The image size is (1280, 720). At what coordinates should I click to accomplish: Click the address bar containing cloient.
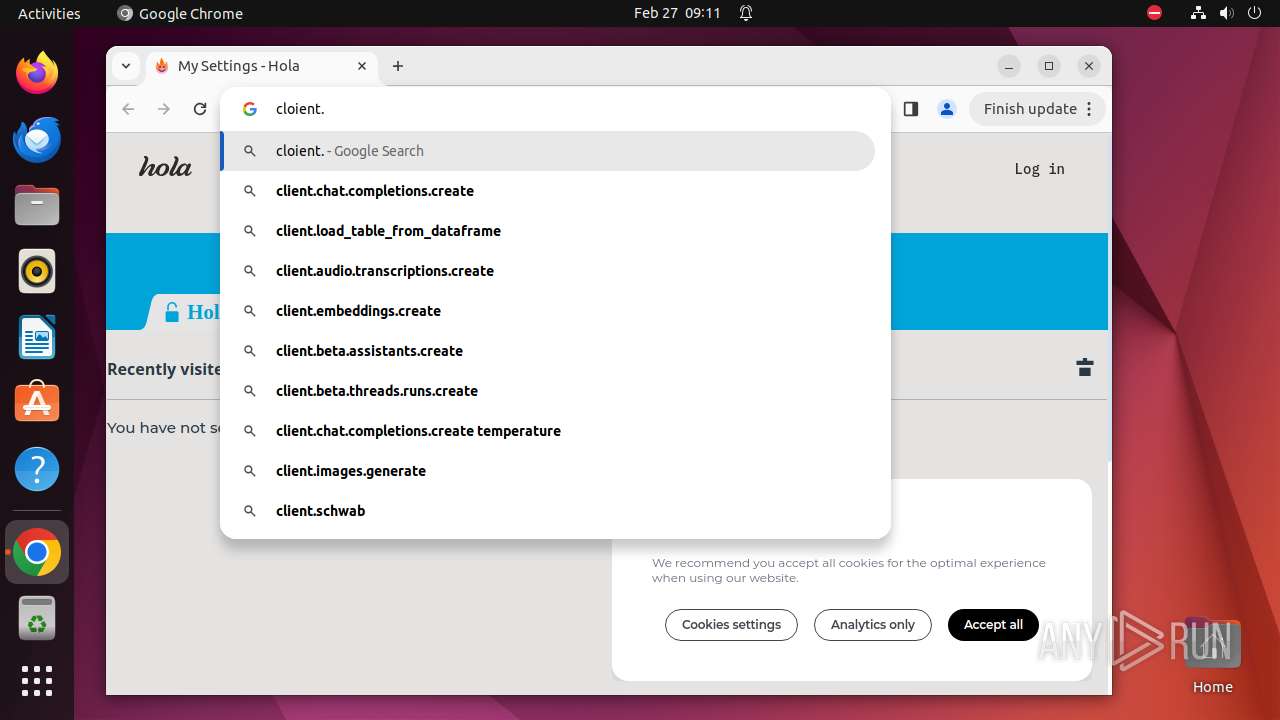point(555,109)
